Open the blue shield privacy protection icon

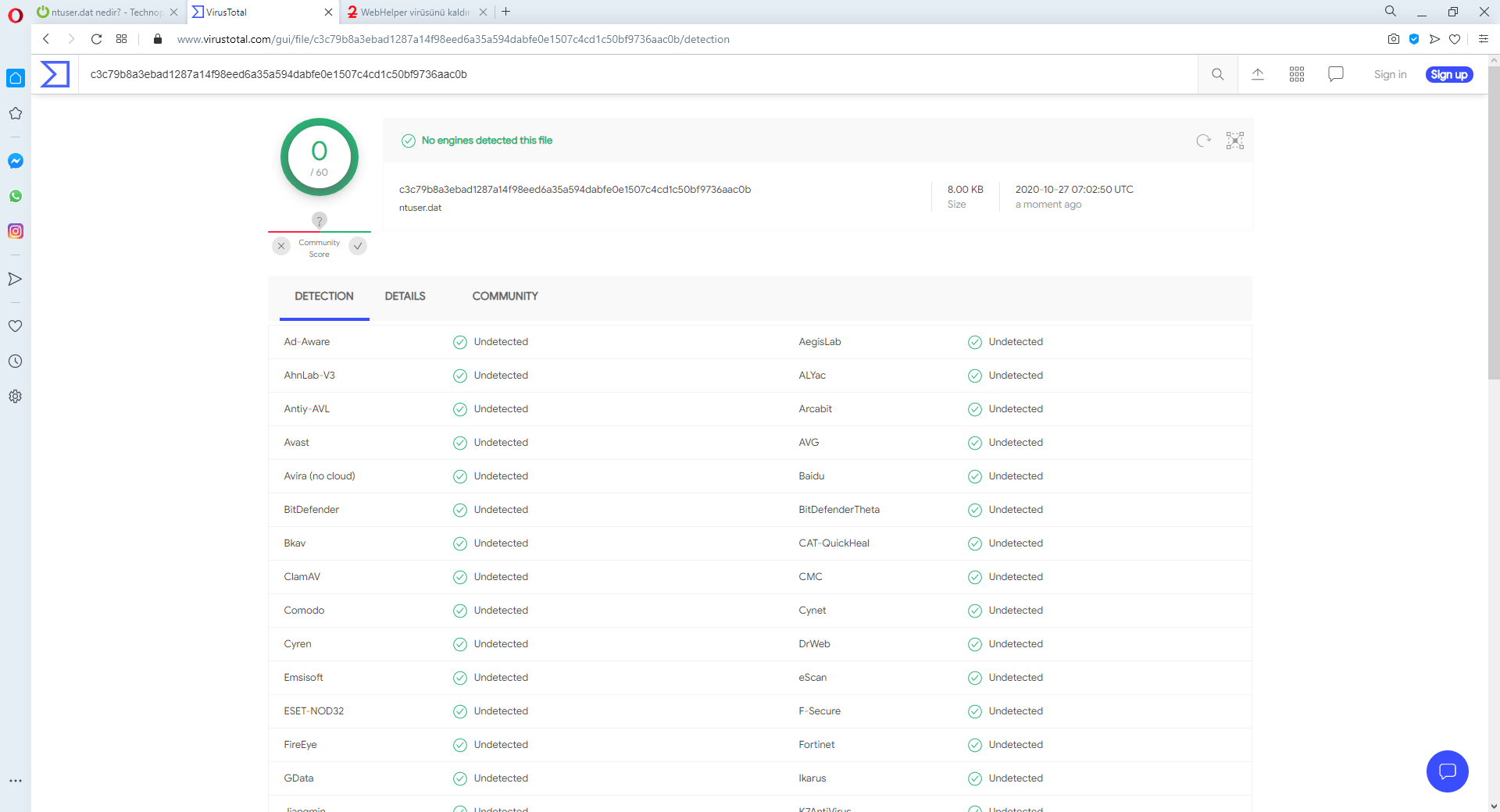point(1414,39)
